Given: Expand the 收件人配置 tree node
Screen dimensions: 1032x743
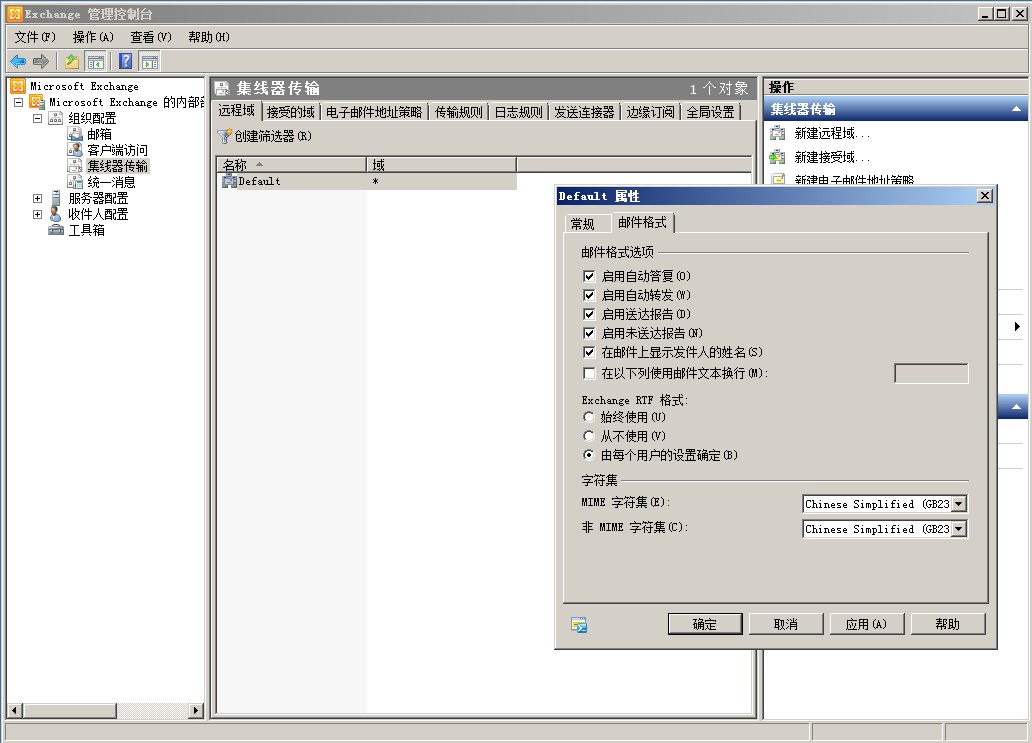Looking at the screenshot, I should (38, 215).
